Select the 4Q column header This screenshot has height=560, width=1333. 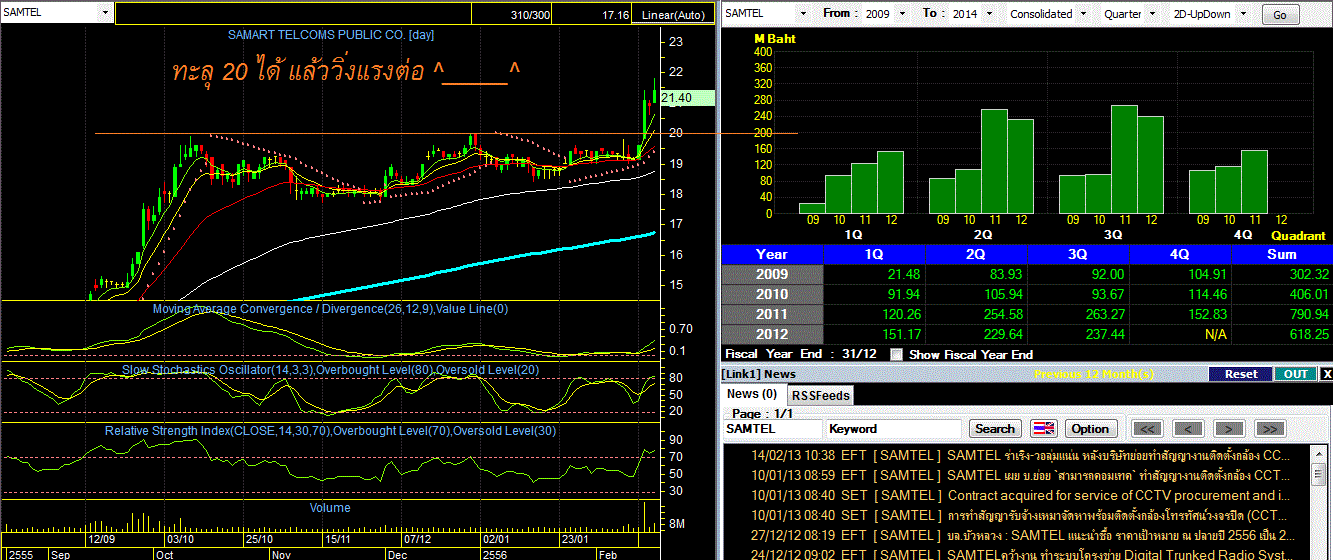1180,254
